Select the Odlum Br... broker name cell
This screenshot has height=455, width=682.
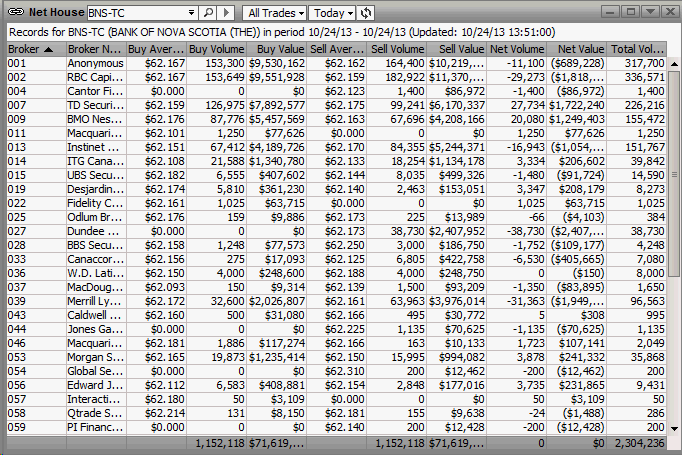point(95,217)
